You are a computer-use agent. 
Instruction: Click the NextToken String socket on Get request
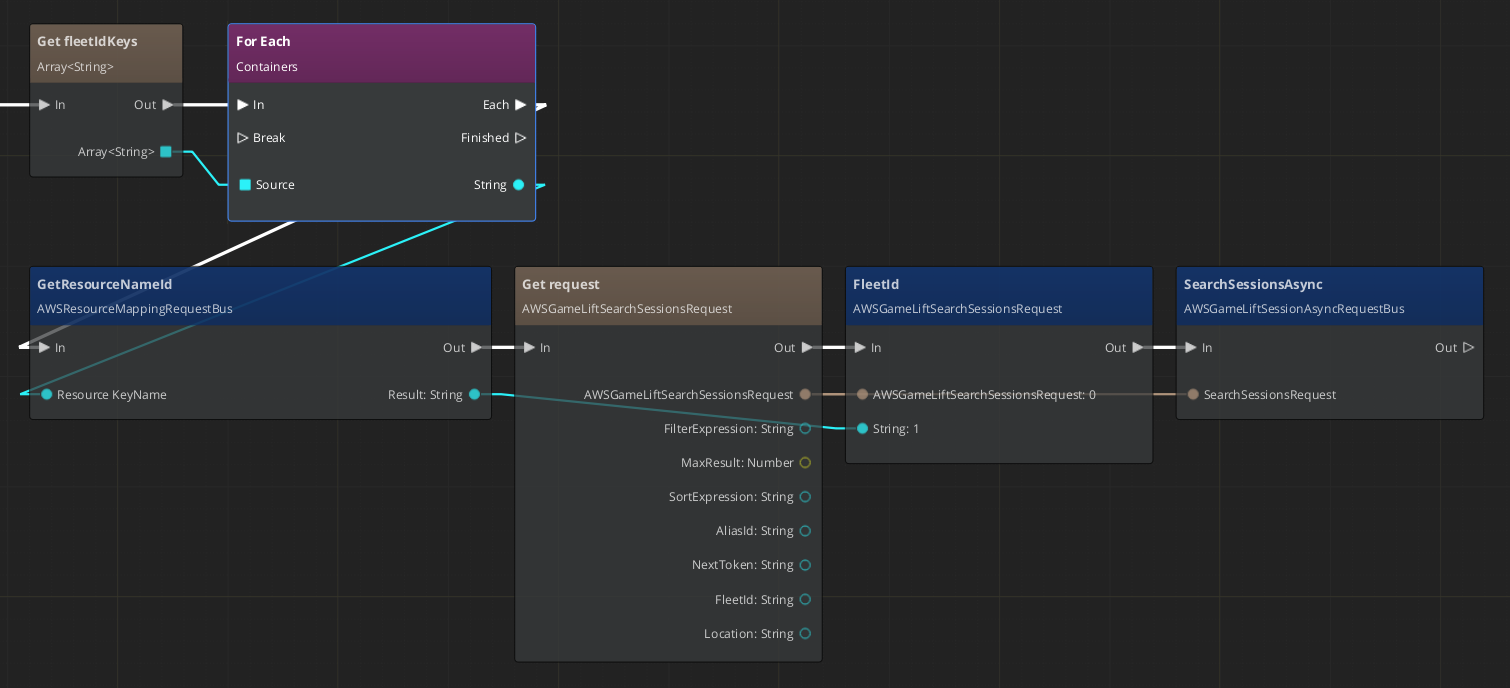(x=805, y=565)
